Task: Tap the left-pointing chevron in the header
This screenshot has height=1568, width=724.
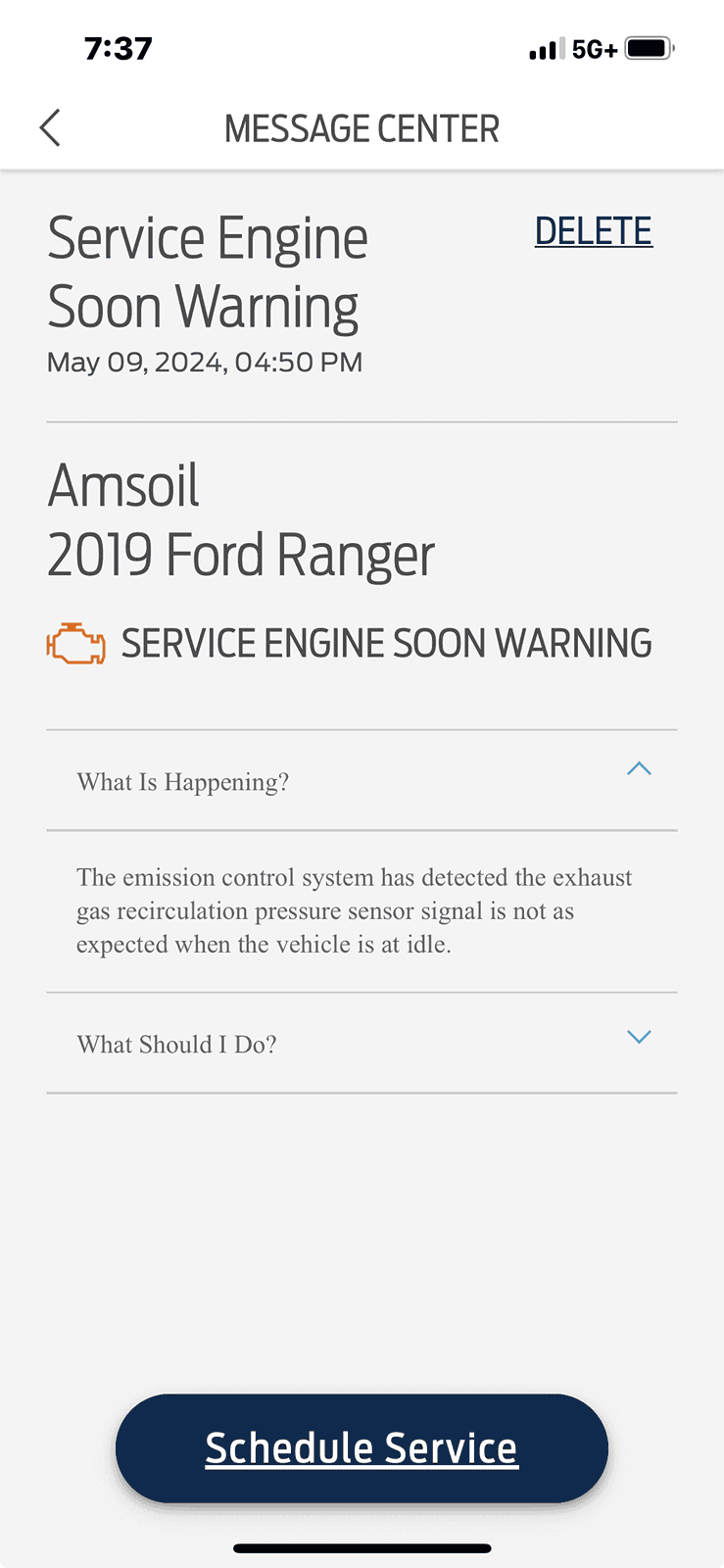Action: click(x=49, y=127)
